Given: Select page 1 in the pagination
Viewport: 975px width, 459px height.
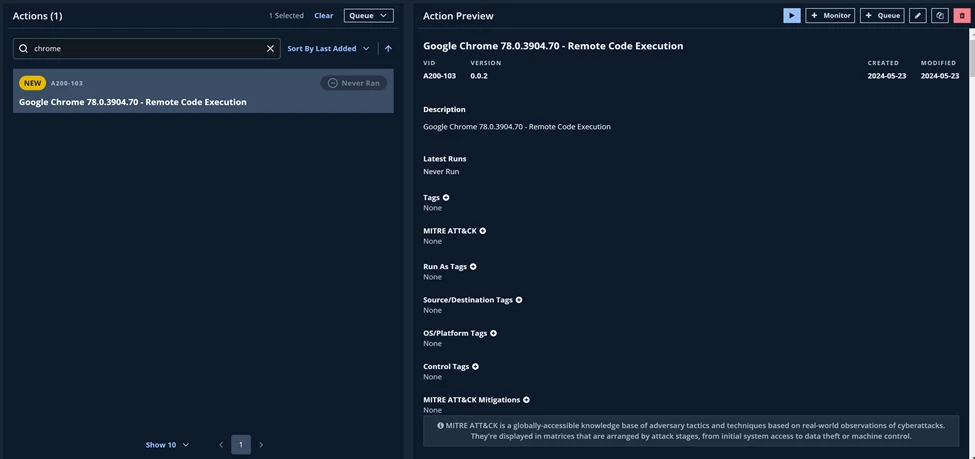Looking at the screenshot, I should pos(241,445).
